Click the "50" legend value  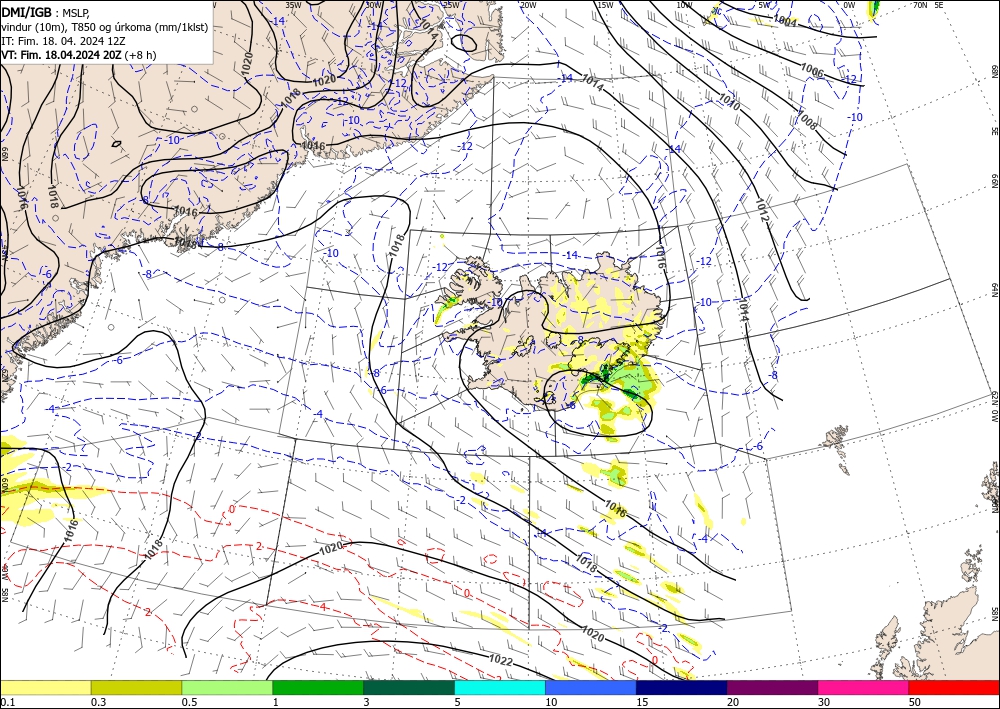pyautogui.click(x=915, y=702)
